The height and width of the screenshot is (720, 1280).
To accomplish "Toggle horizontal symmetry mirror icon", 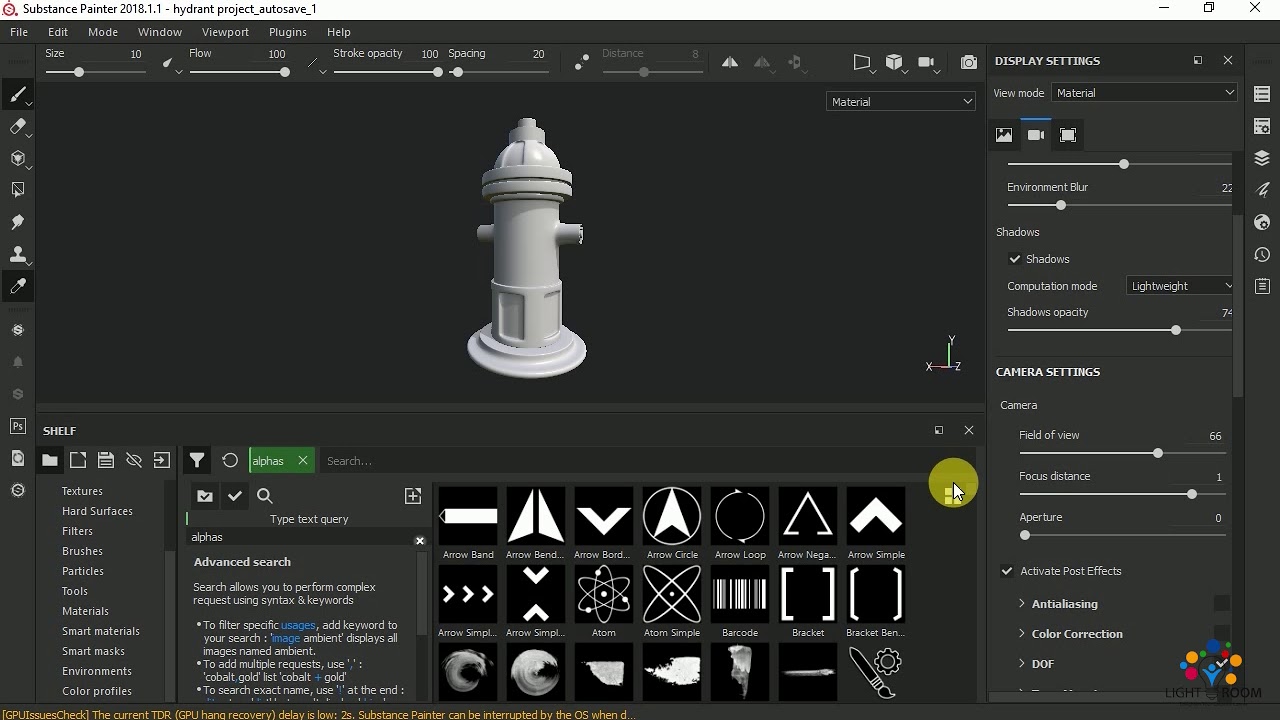I will tap(730, 62).
